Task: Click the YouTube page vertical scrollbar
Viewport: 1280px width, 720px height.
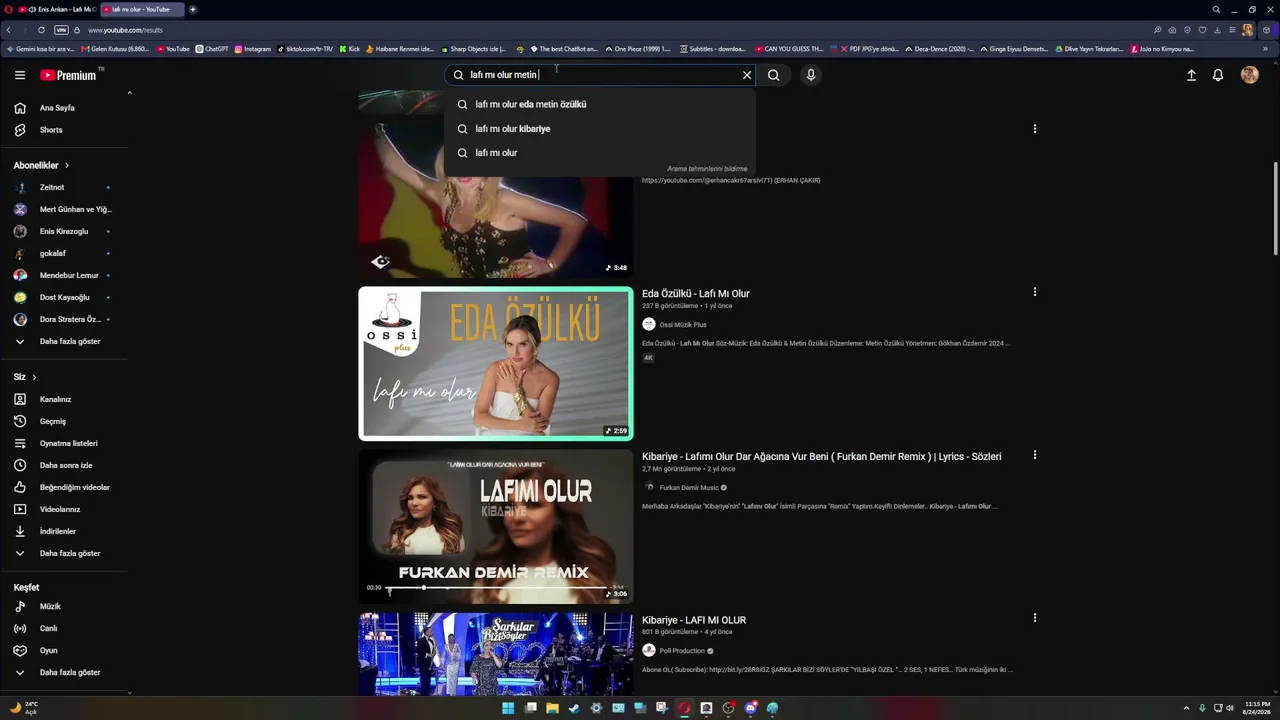Action: point(1275,208)
